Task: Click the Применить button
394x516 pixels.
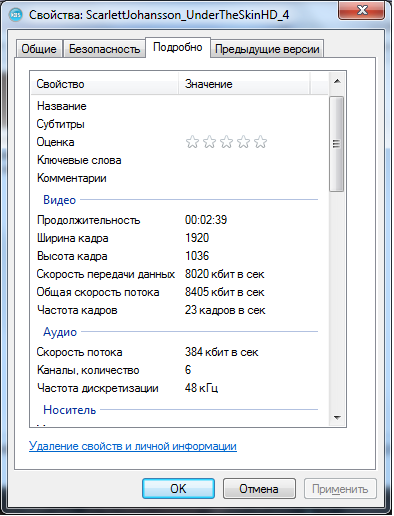Action: [x=340, y=489]
